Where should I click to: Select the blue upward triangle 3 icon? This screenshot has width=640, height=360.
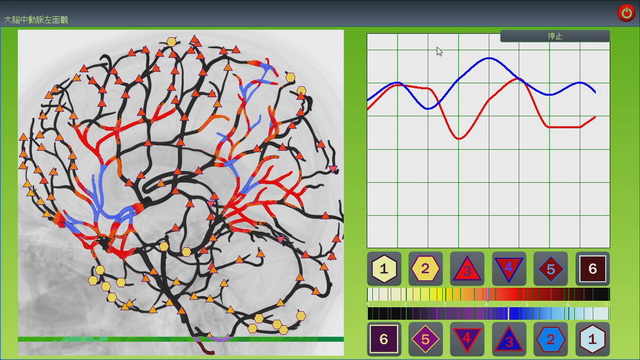(509, 339)
